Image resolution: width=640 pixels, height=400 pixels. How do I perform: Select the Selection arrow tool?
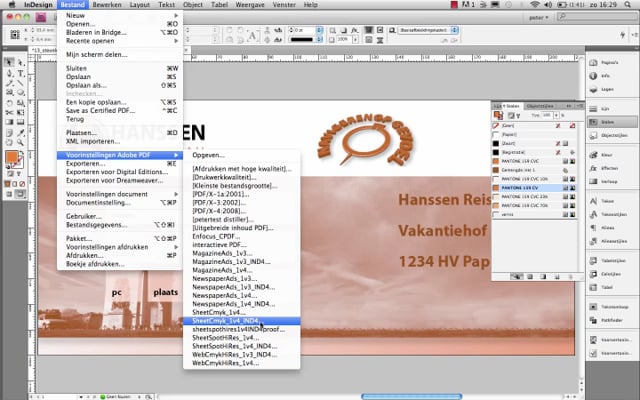[9, 62]
